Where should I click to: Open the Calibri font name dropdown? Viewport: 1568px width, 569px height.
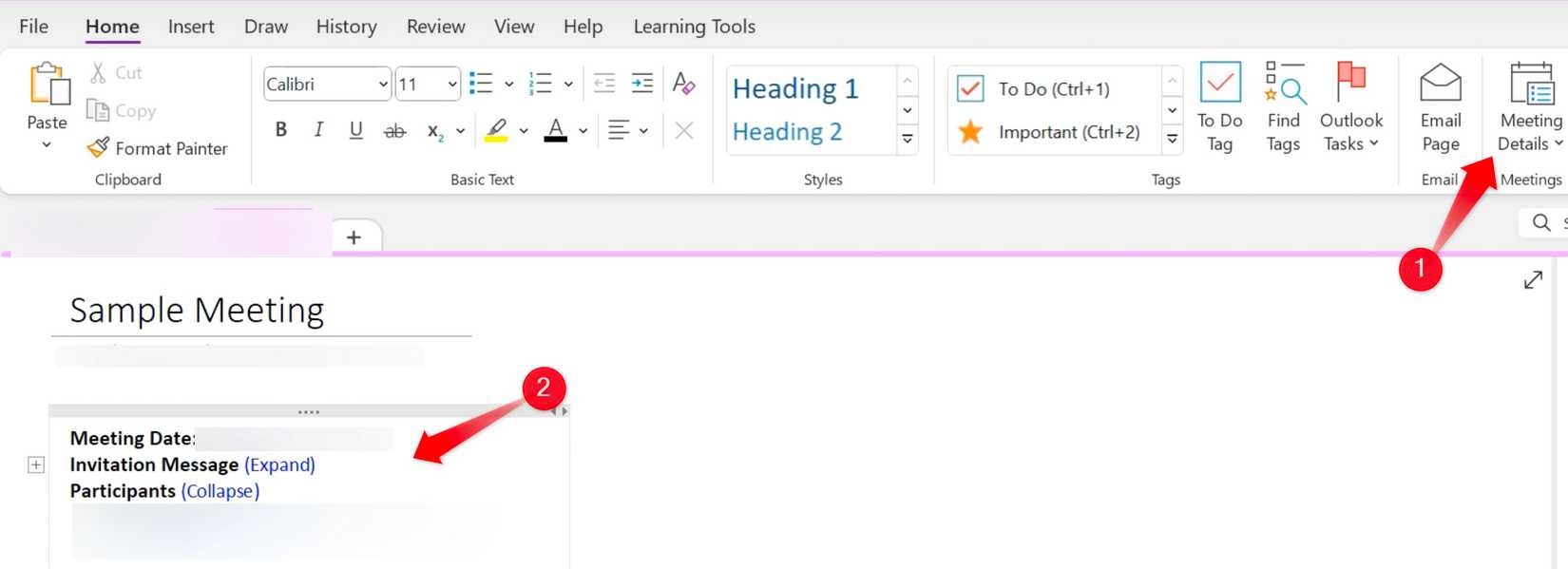(x=383, y=85)
